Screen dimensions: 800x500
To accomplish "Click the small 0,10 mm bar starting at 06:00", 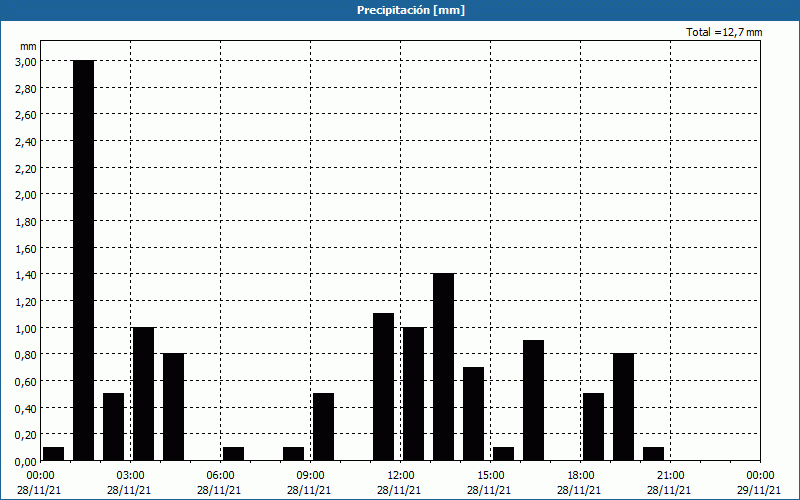I will [x=233, y=454].
